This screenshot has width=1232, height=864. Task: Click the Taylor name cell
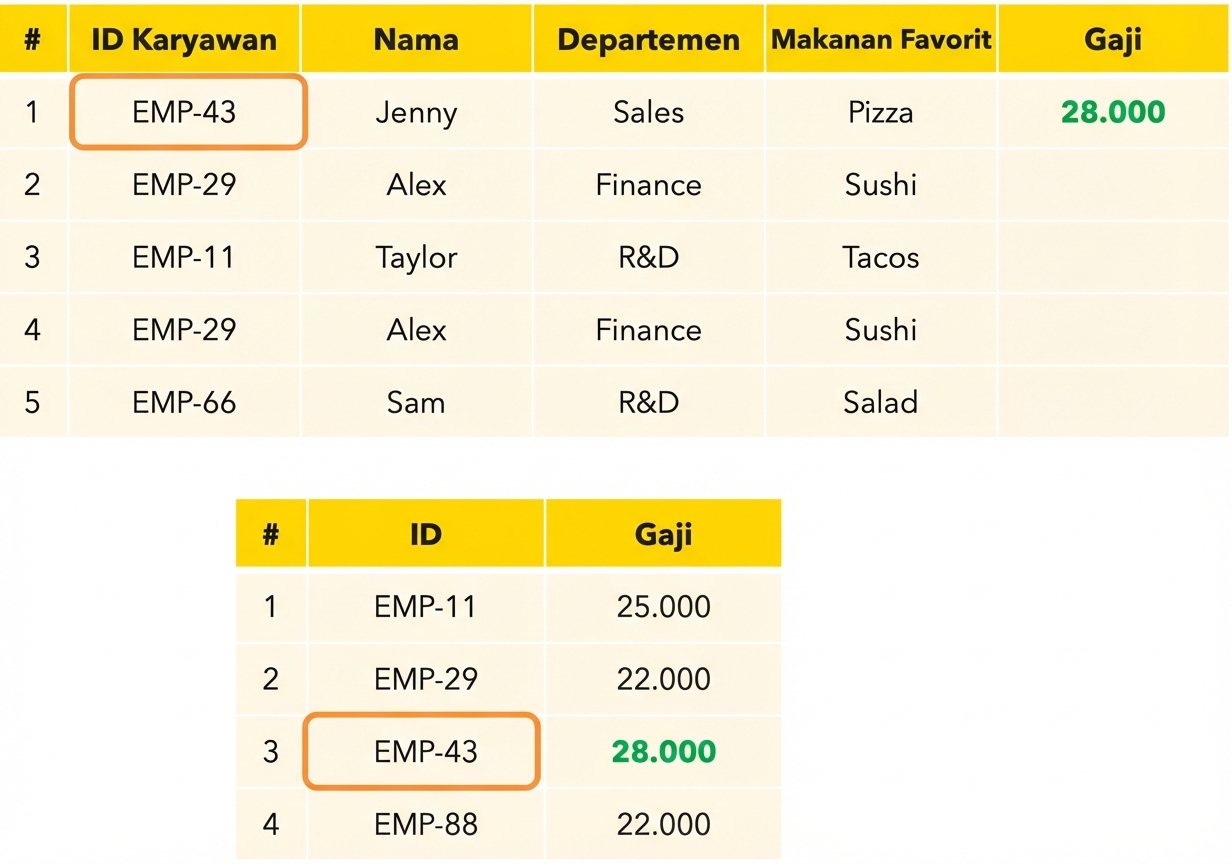[416, 257]
